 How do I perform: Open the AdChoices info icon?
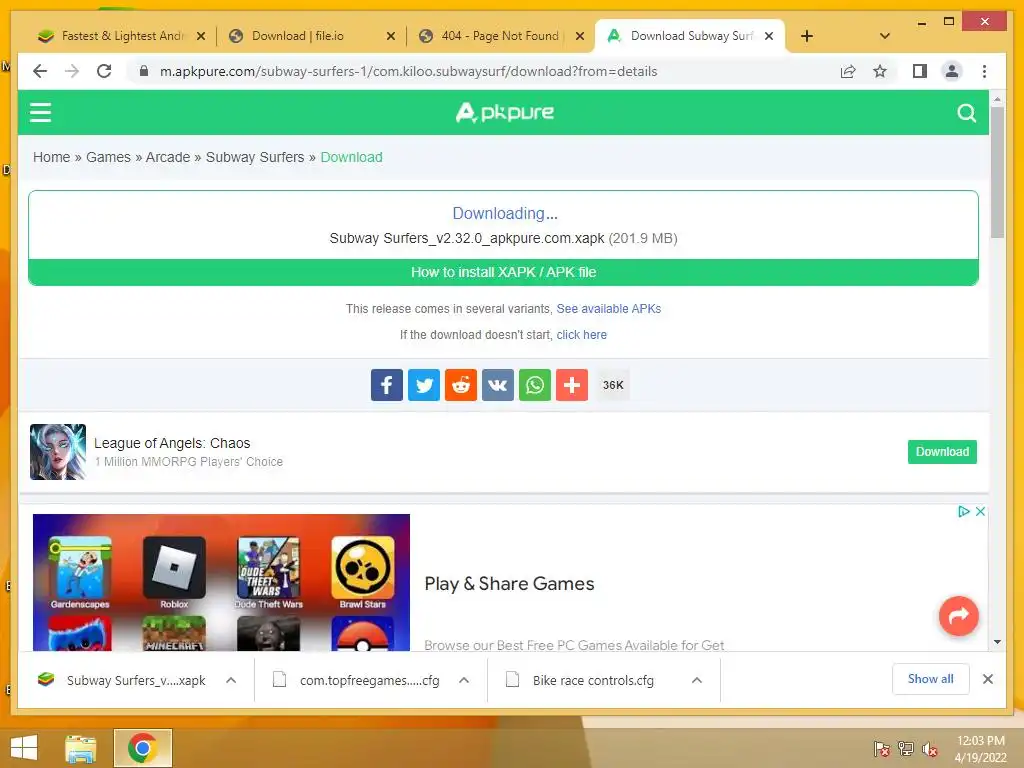(963, 511)
